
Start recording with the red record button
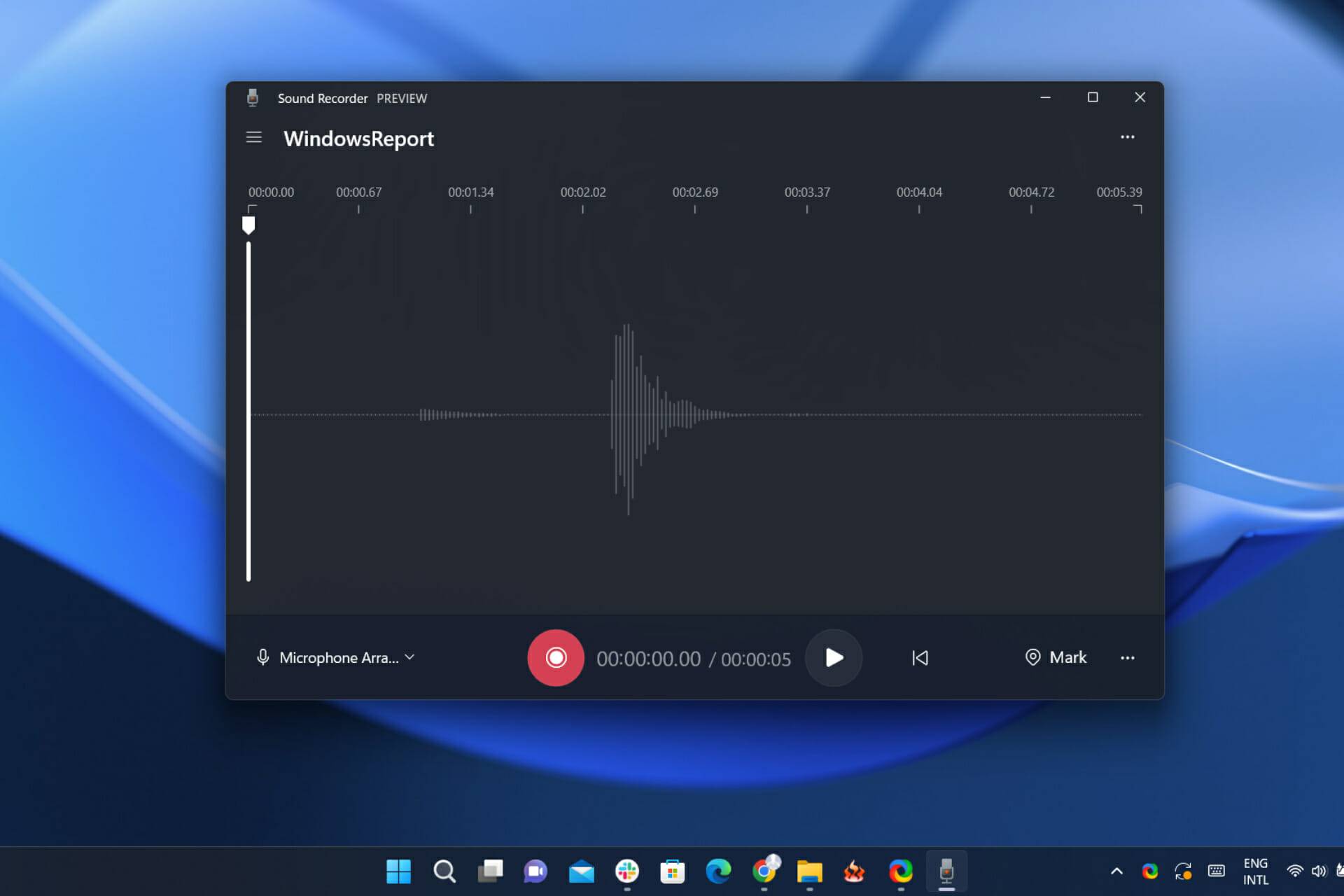555,657
